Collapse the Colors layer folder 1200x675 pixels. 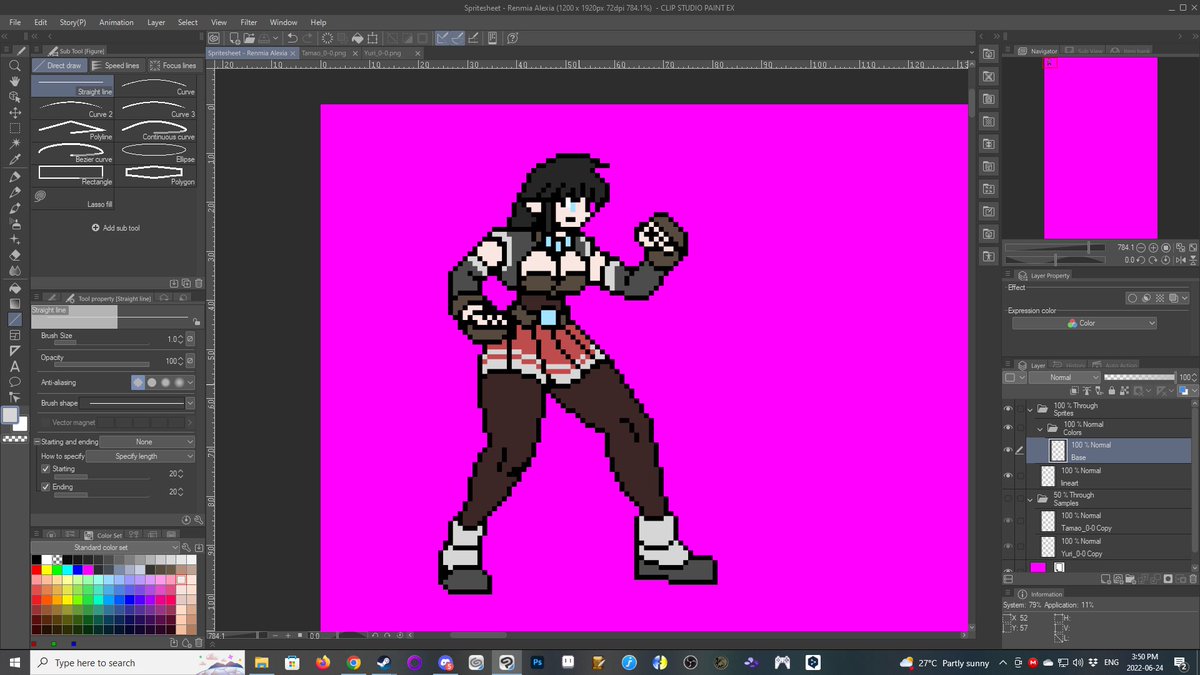(x=1040, y=428)
